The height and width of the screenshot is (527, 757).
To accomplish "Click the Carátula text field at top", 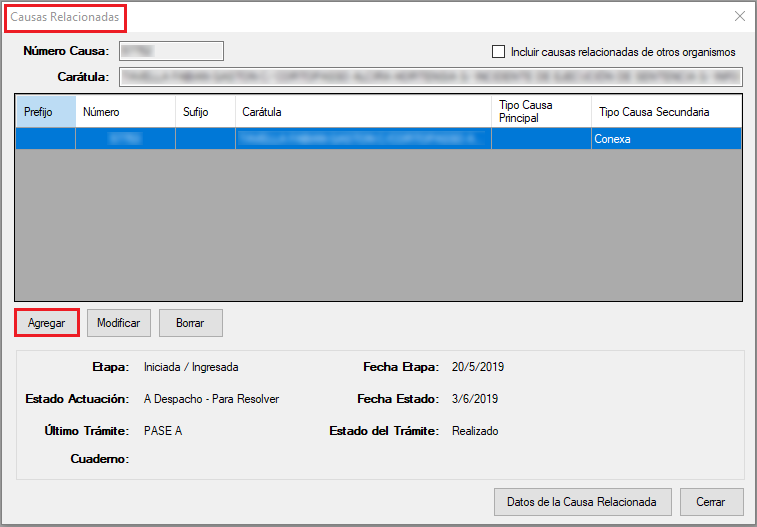I will (x=430, y=77).
